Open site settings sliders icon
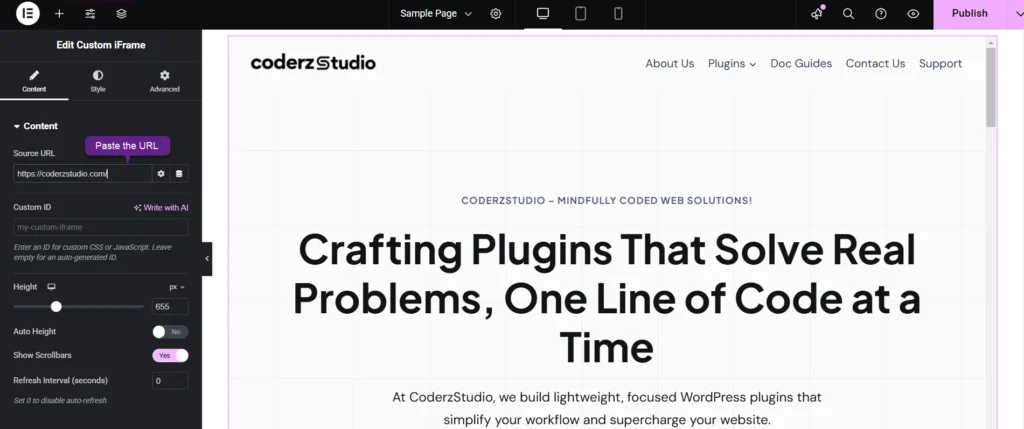The width and height of the screenshot is (1024, 429). click(x=90, y=14)
